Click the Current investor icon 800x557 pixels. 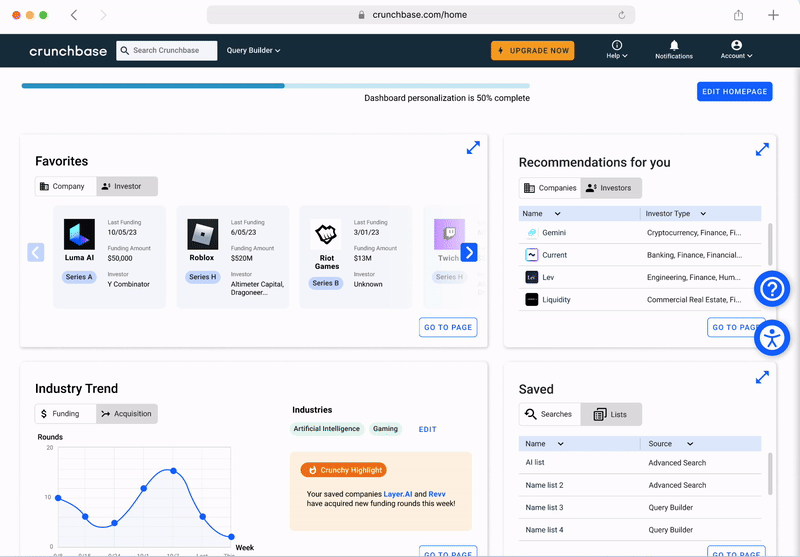(x=532, y=255)
